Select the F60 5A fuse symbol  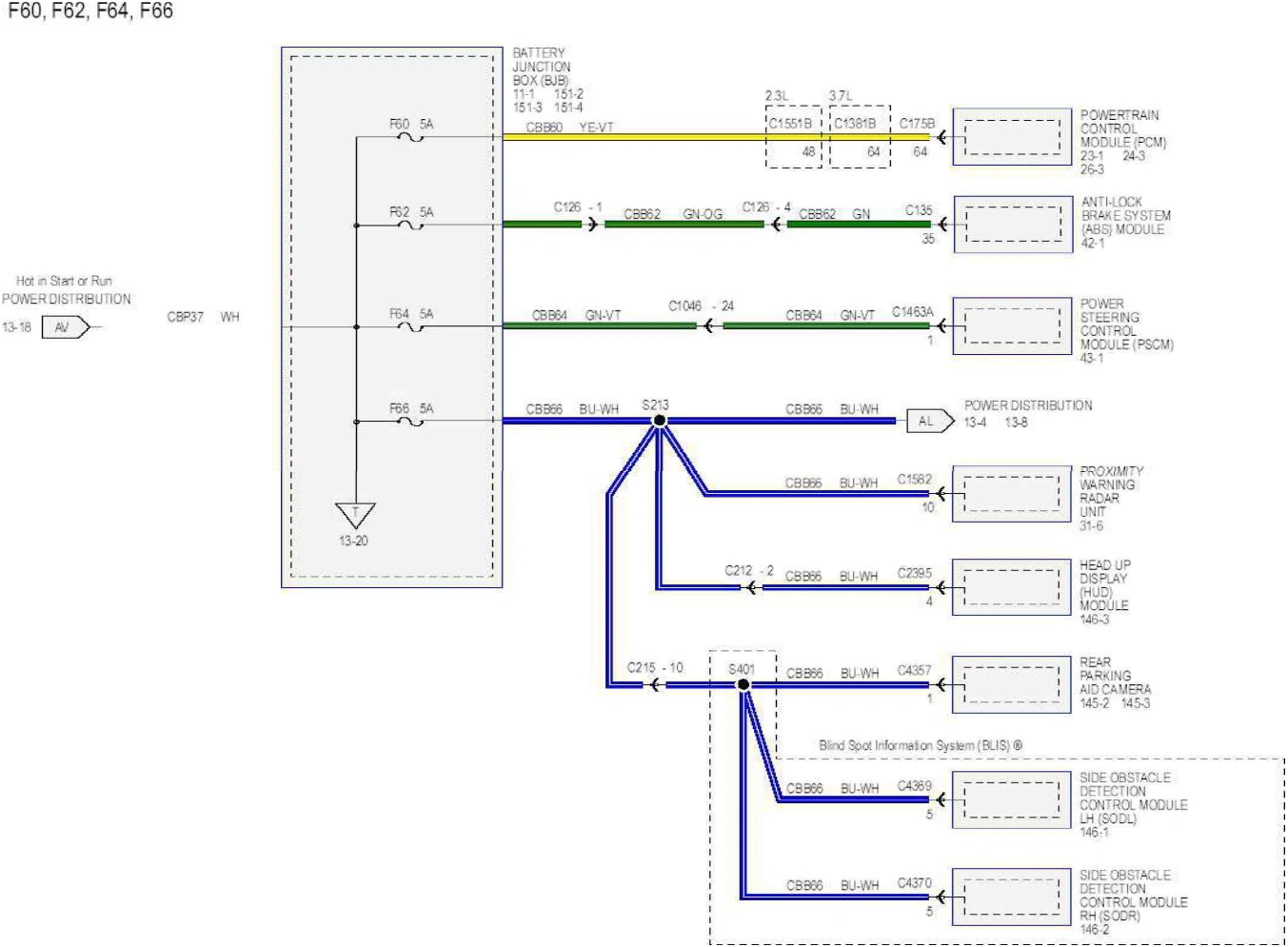pyautogui.click(x=410, y=137)
